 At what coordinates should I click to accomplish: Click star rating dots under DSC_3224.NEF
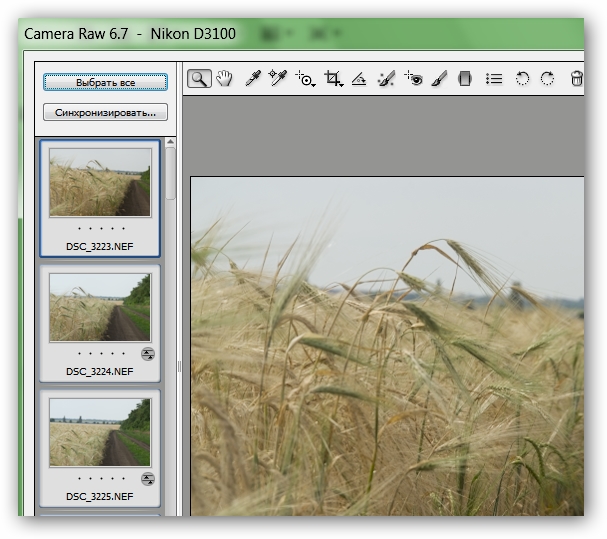point(101,354)
